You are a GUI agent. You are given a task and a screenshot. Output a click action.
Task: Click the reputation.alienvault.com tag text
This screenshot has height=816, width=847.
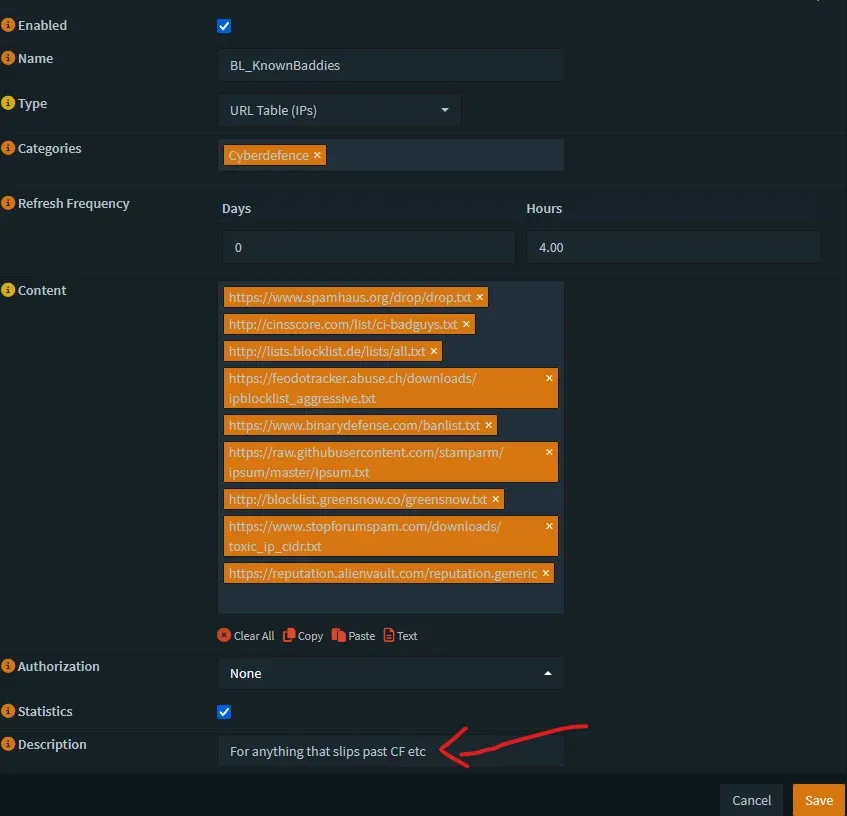(x=383, y=573)
